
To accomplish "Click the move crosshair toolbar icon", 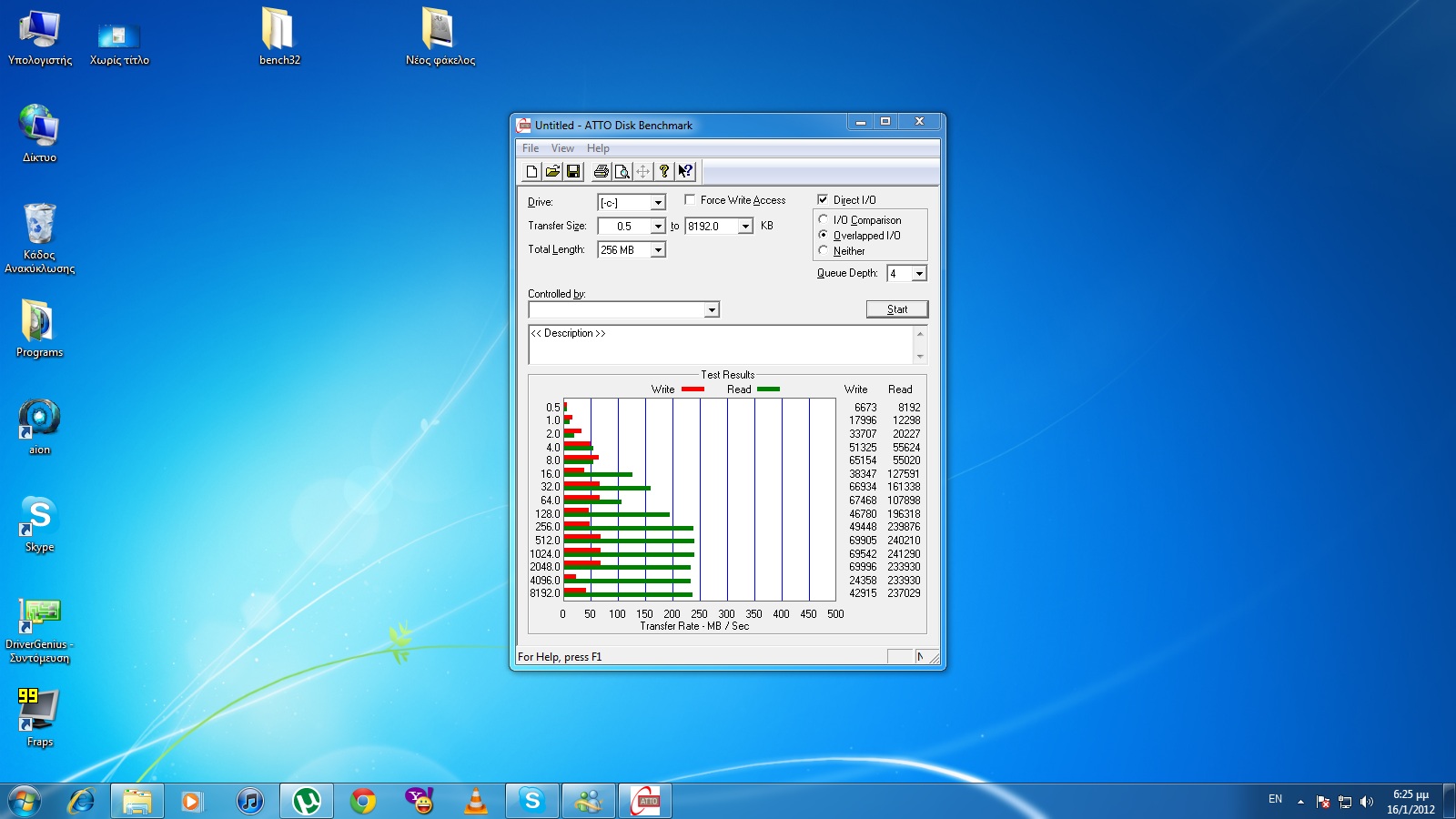I will click(642, 171).
